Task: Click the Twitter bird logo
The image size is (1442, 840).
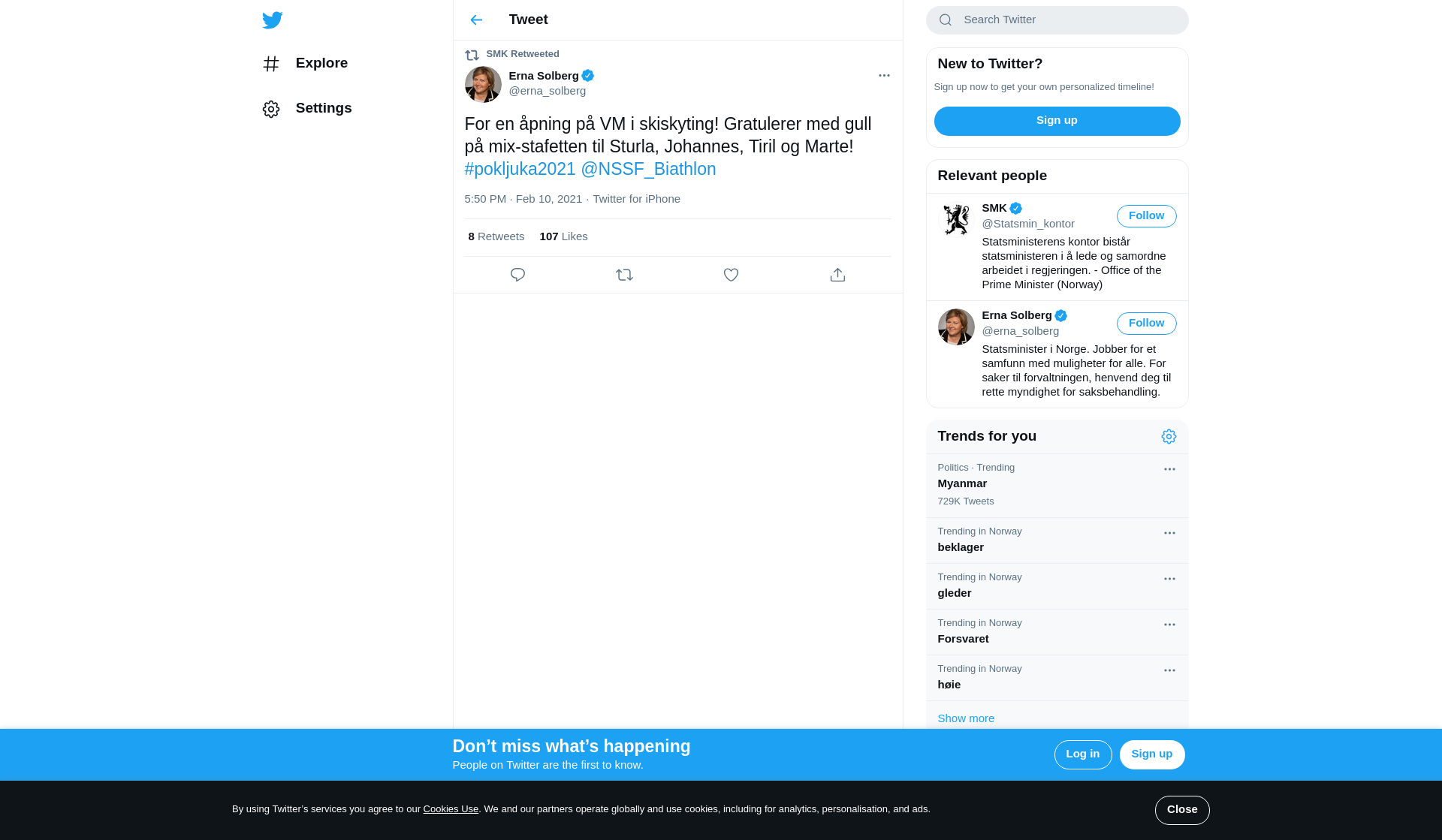Action: tap(272, 20)
